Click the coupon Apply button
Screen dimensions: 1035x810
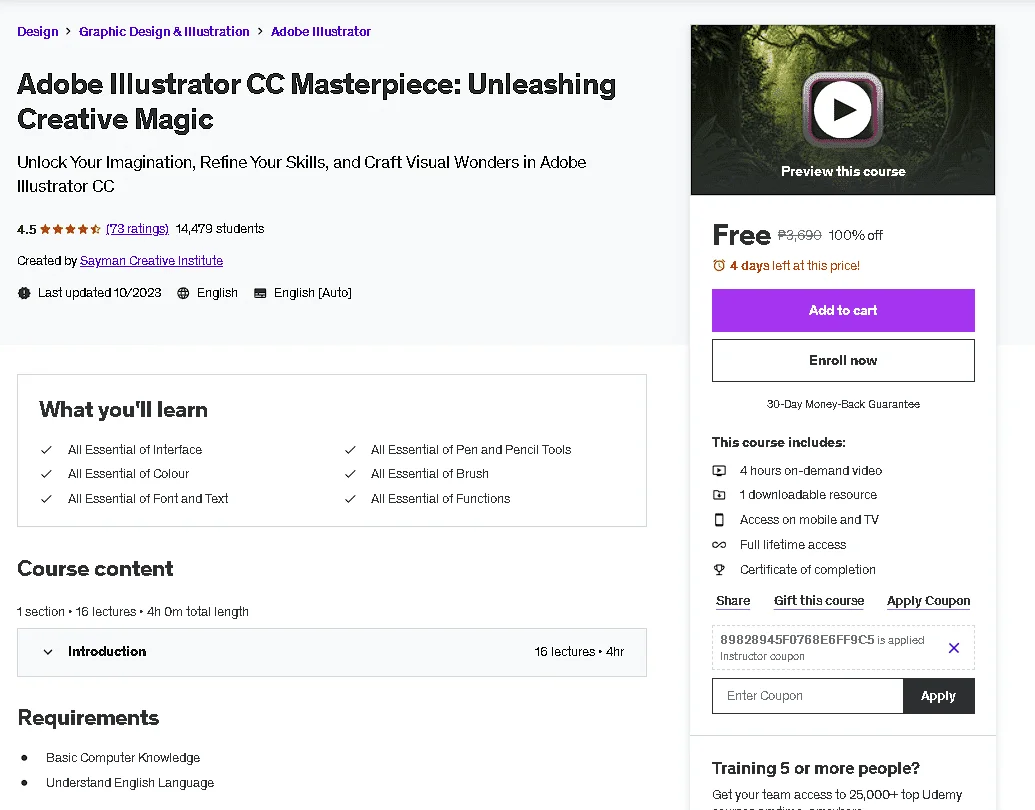pos(938,696)
